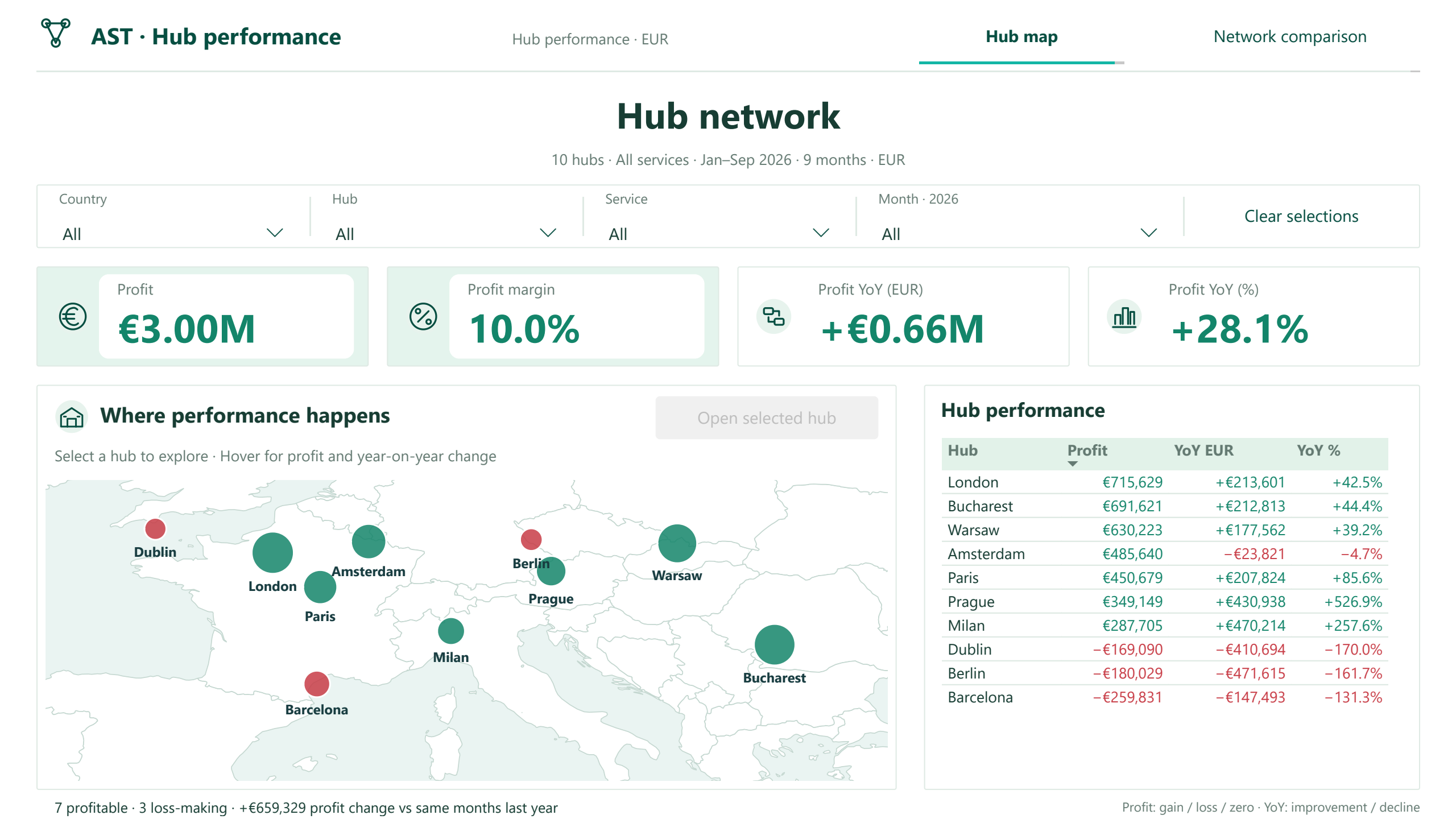Open the Month 2026 filter dropdown

[1019, 233]
